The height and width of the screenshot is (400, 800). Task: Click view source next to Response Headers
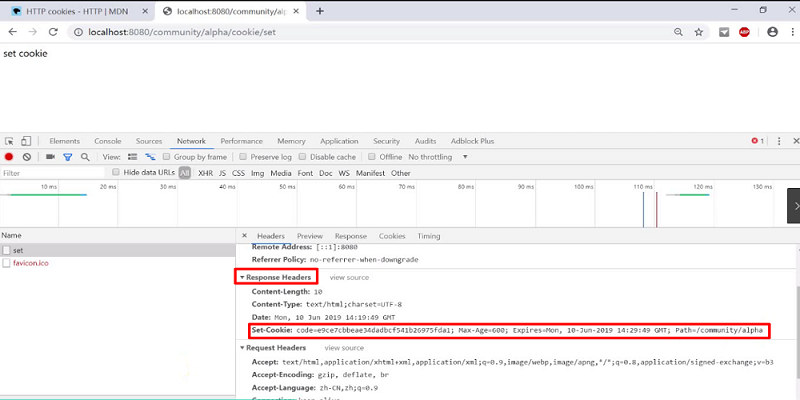349,278
